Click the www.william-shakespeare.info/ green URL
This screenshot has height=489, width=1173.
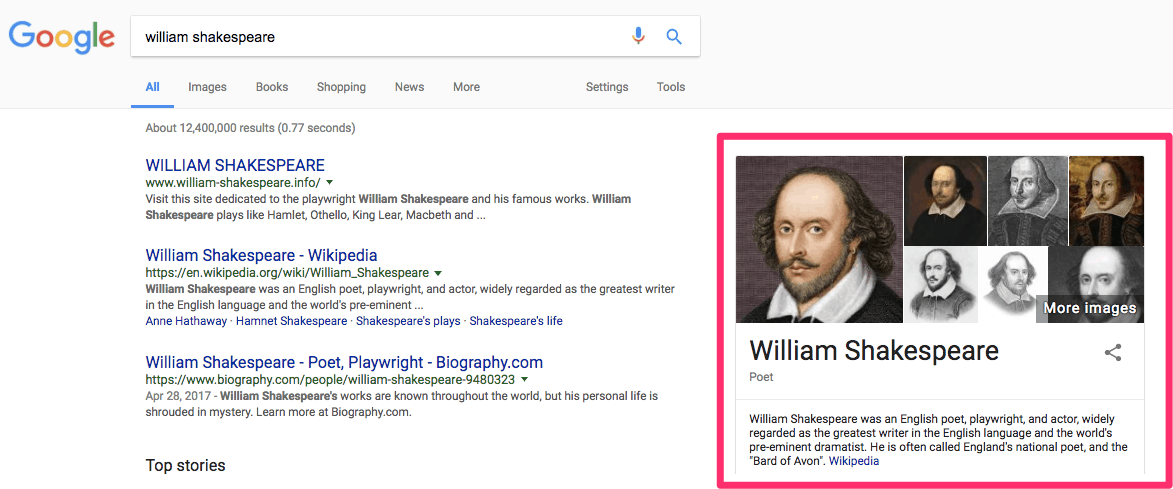pyautogui.click(x=233, y=182)
